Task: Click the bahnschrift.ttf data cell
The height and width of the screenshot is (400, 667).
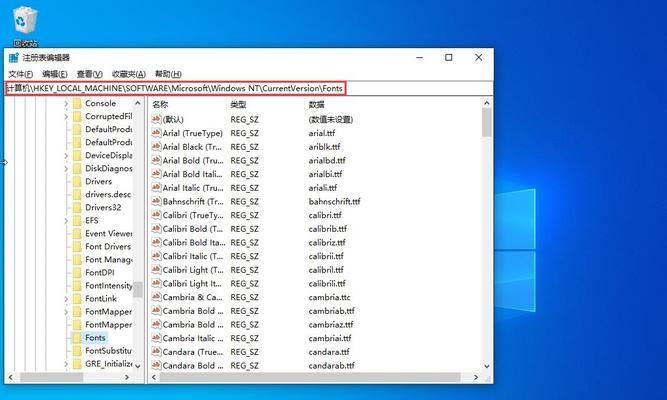Action: [x=334, y=201]
